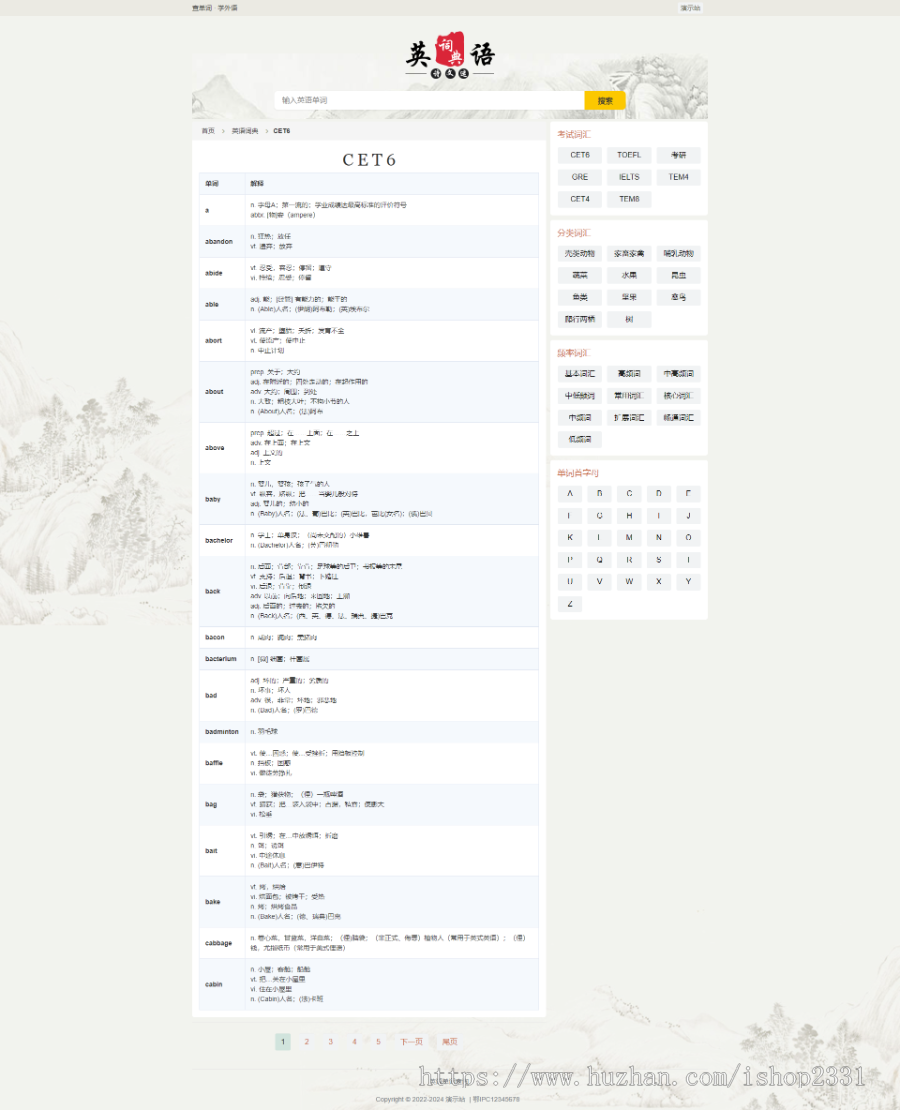Image resolution: width=900 pixels, height=1110 pixels.
Task: Go to page 4 in pagination
Action: [355, 1042]
